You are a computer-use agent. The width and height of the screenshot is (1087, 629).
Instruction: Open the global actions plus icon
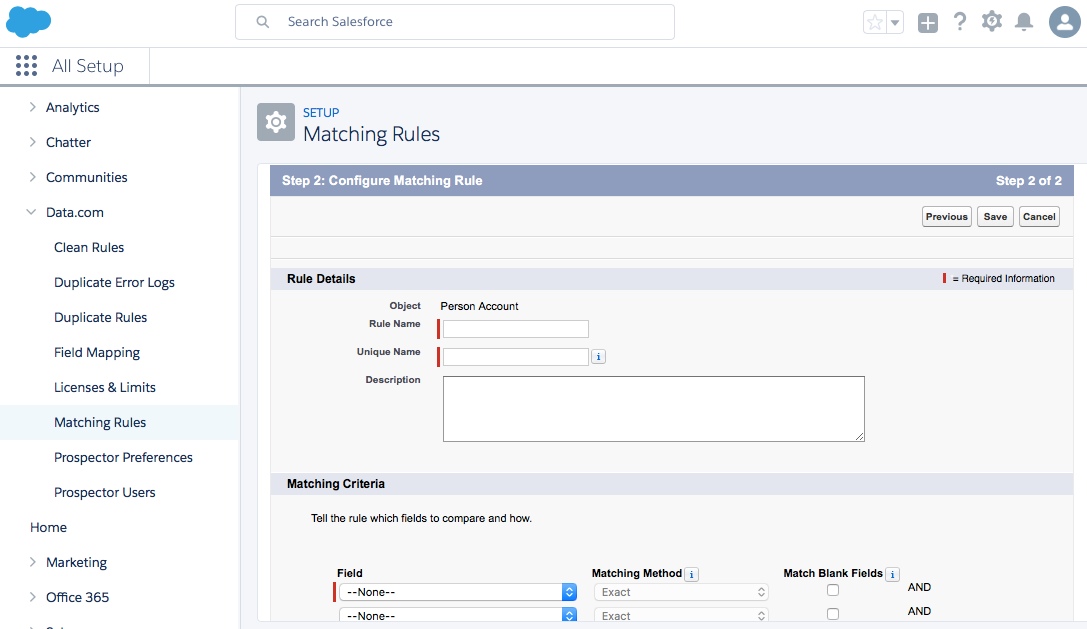(x=928, y=22)
